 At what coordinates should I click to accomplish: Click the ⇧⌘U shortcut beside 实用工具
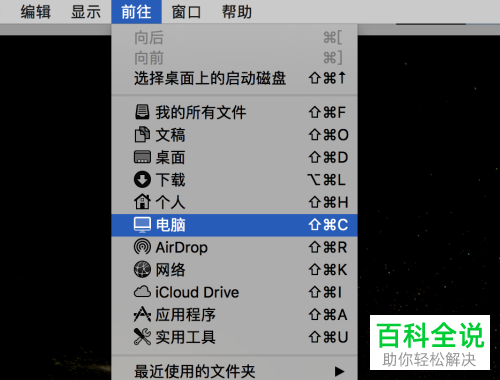[x=328, y=337]
